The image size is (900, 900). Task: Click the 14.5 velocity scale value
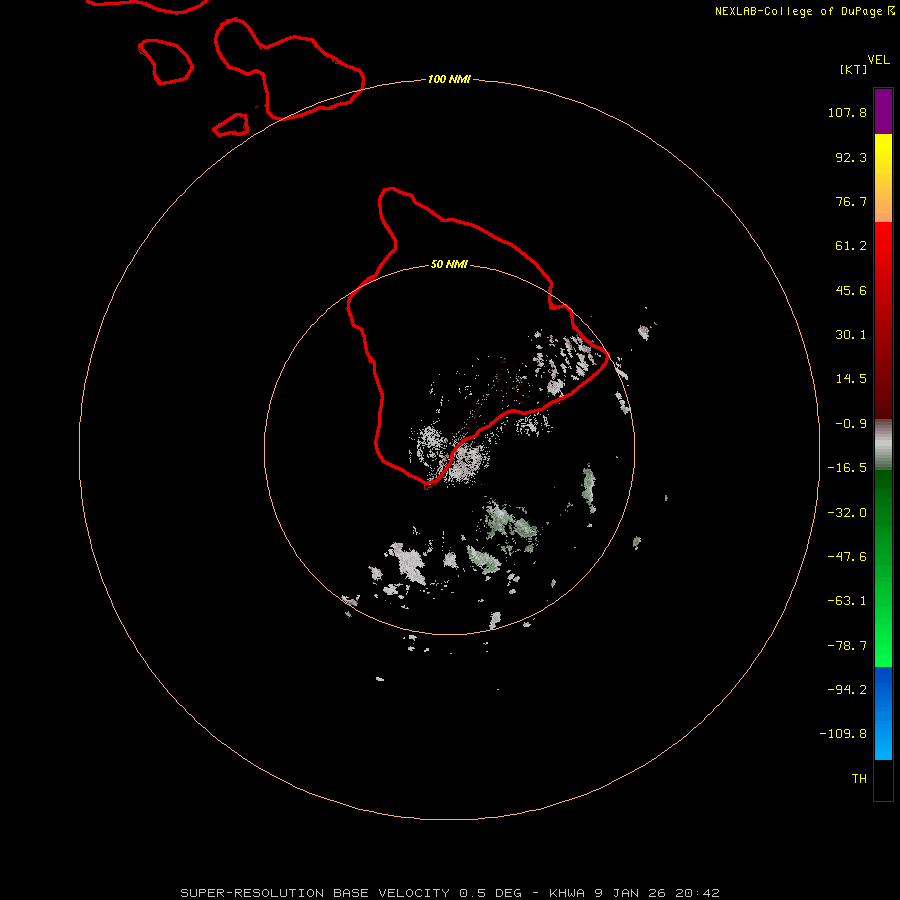click(x=851, y=379)
